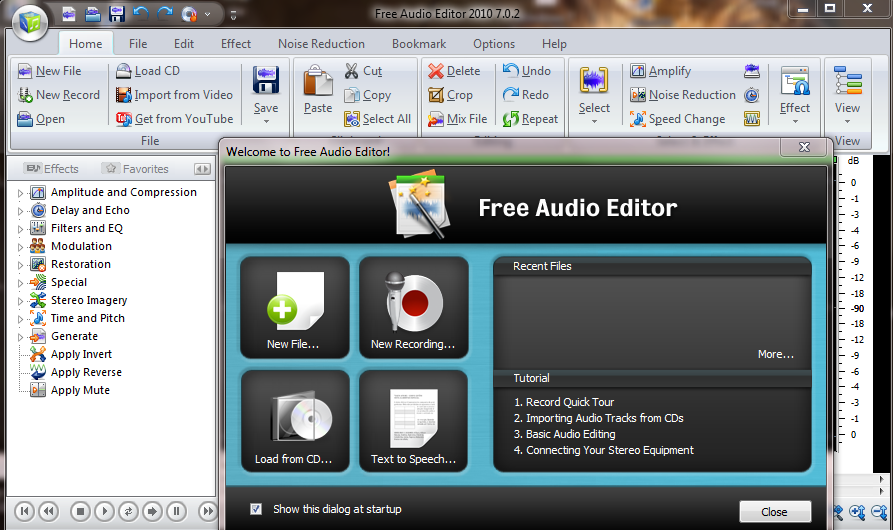
Task: Click Open in the File group
Action: point(41,119)
